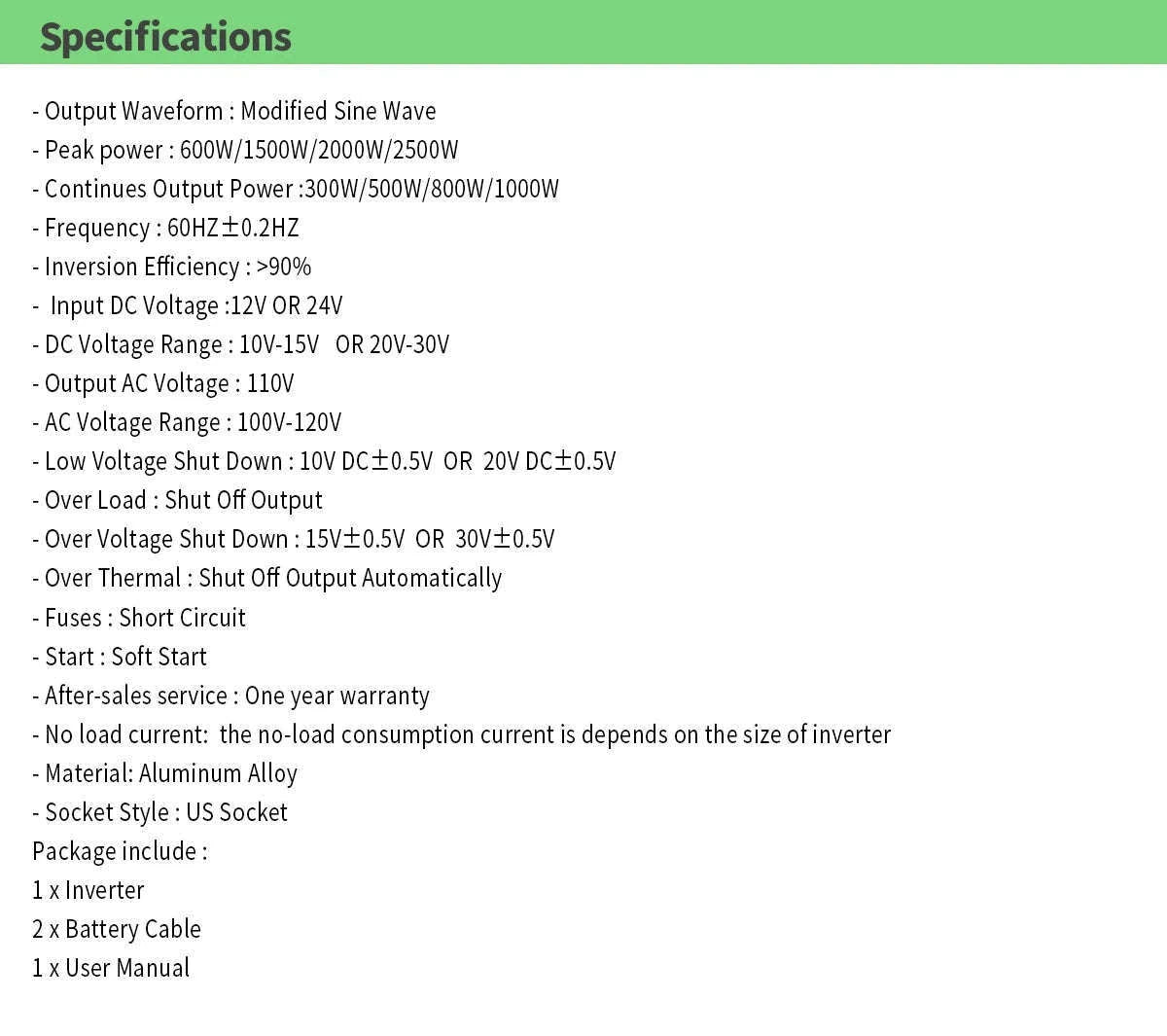Select the Start Soft Start line
Screen dimensions: 1167x1036
pos(120,657)
